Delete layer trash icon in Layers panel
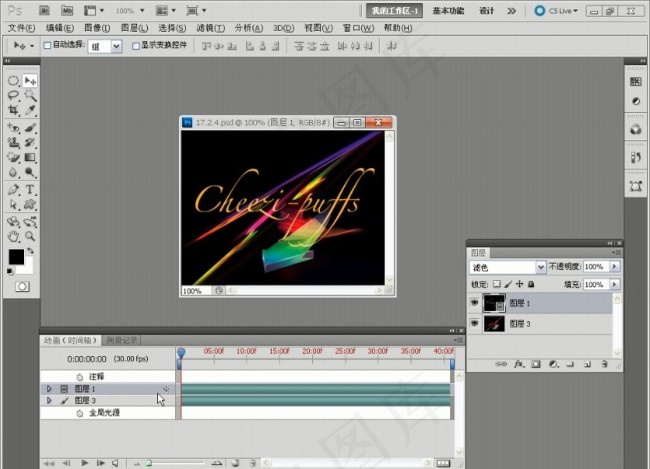 (x=604, y=364)
